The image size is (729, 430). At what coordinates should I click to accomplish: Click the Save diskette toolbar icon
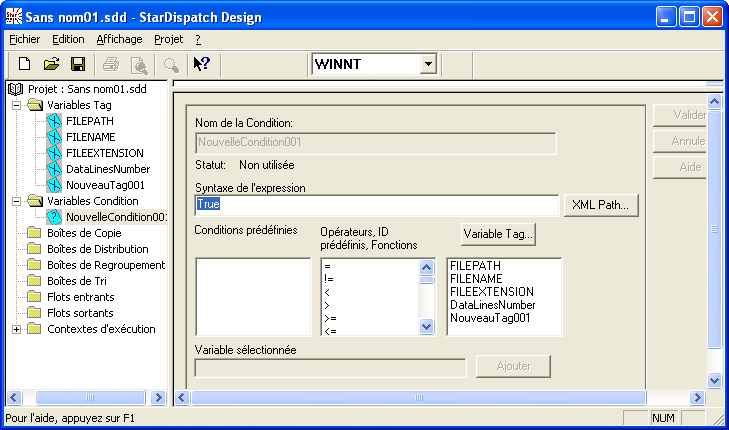pyautogui.click(x=77, y=64)
